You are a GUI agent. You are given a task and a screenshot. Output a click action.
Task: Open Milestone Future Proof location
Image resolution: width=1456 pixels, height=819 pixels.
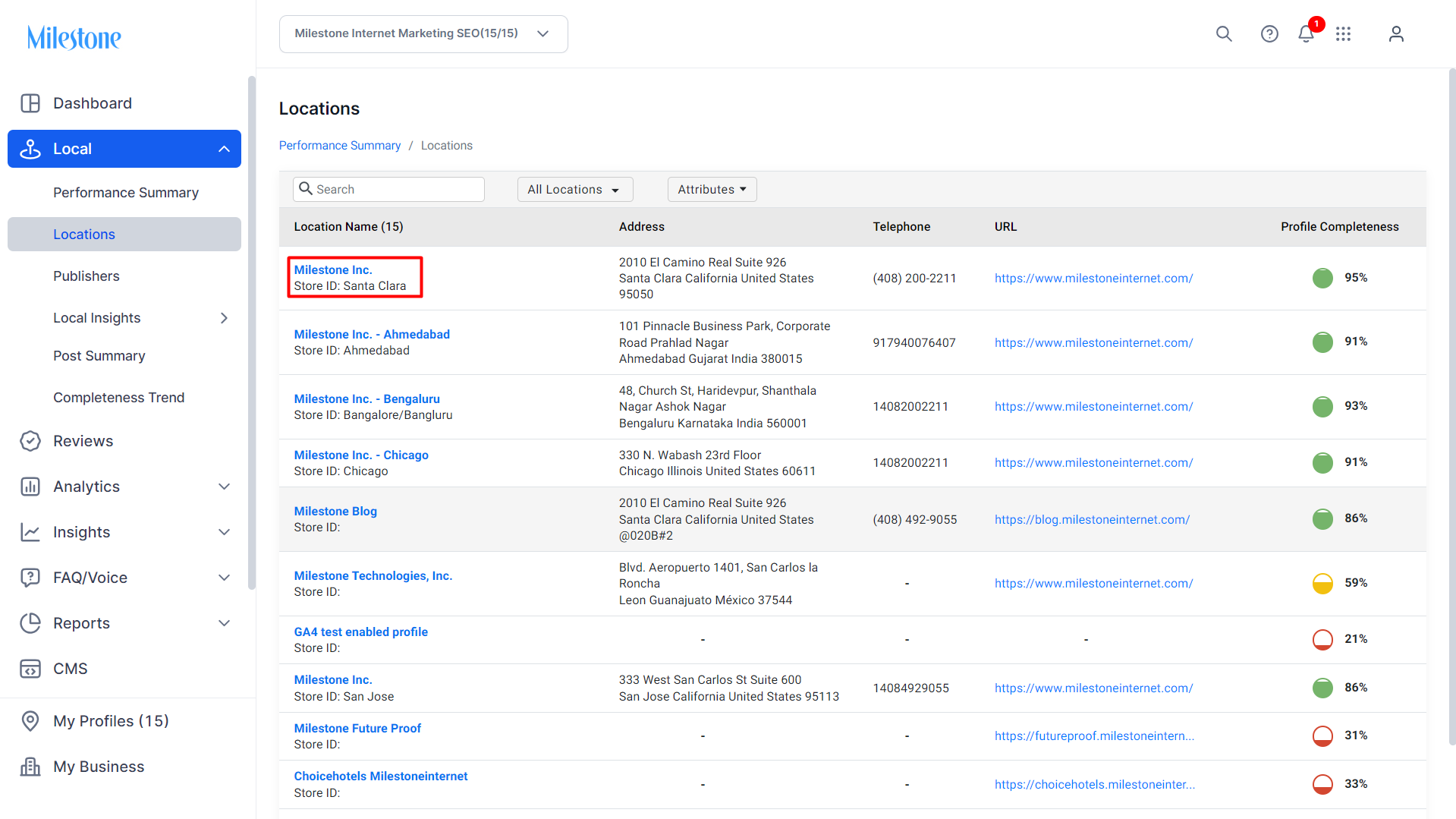pos(357,728)
